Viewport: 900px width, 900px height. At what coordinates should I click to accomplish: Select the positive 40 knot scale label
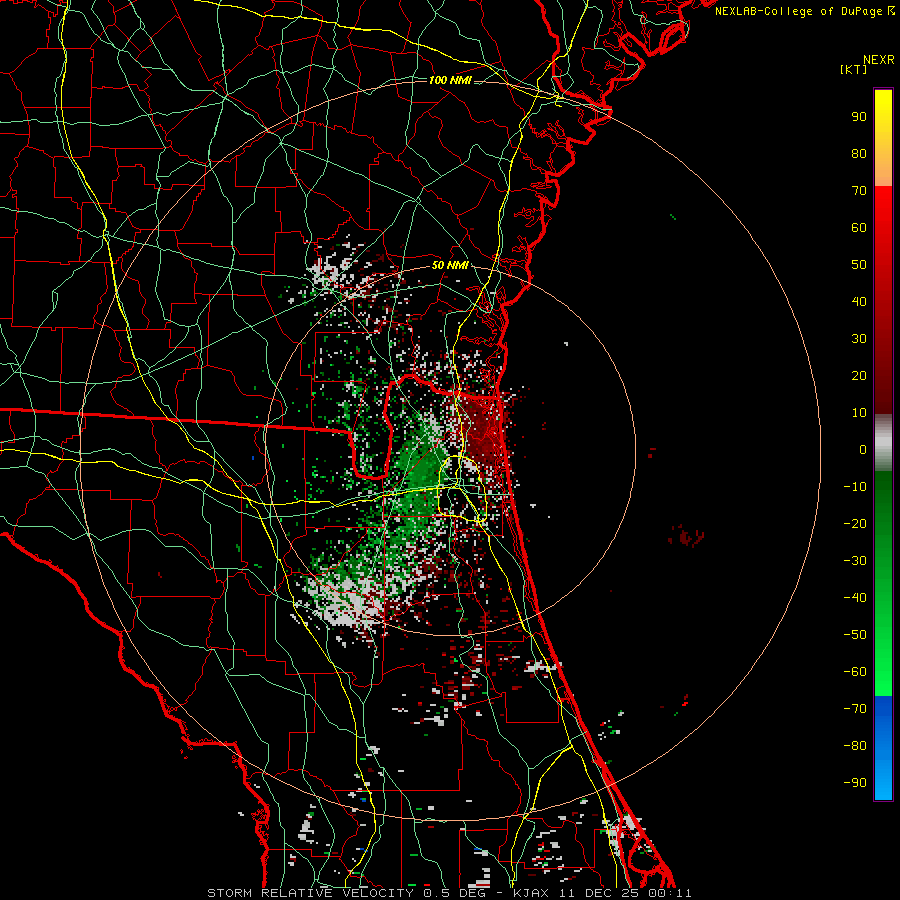pos(859,302)
